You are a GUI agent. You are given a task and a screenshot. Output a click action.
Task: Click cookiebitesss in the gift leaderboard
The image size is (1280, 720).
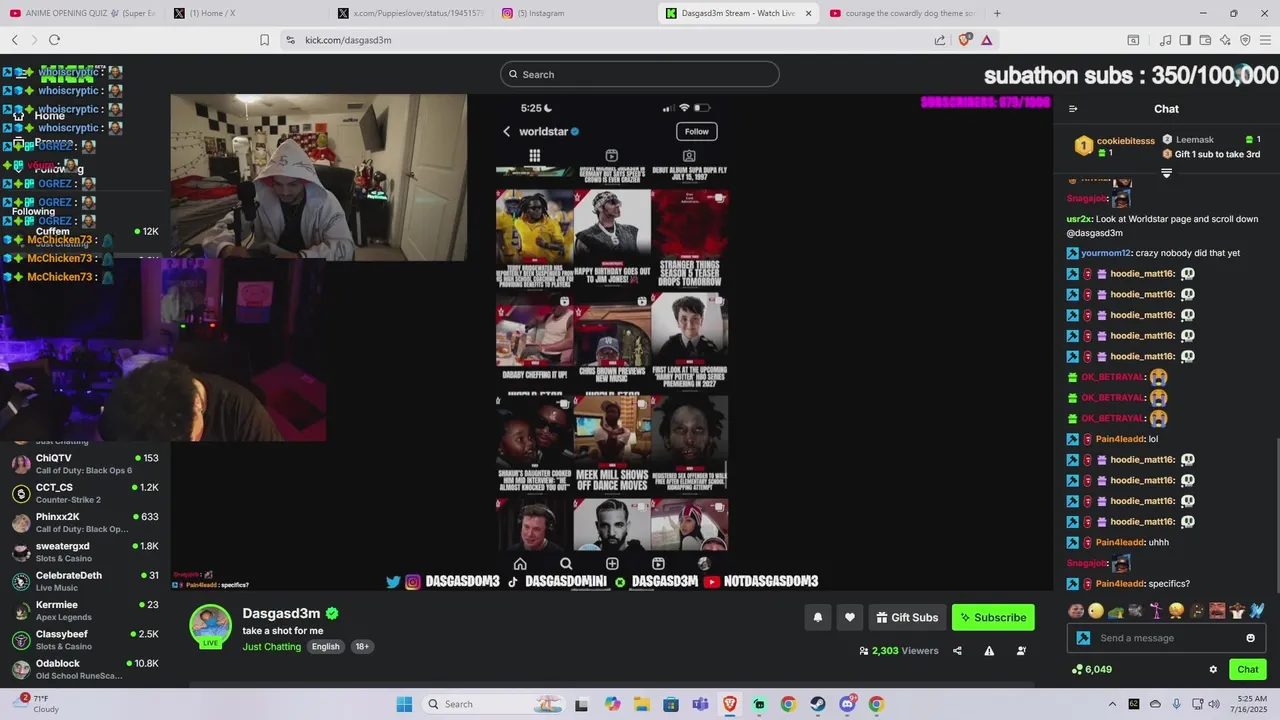[1125, 141]
